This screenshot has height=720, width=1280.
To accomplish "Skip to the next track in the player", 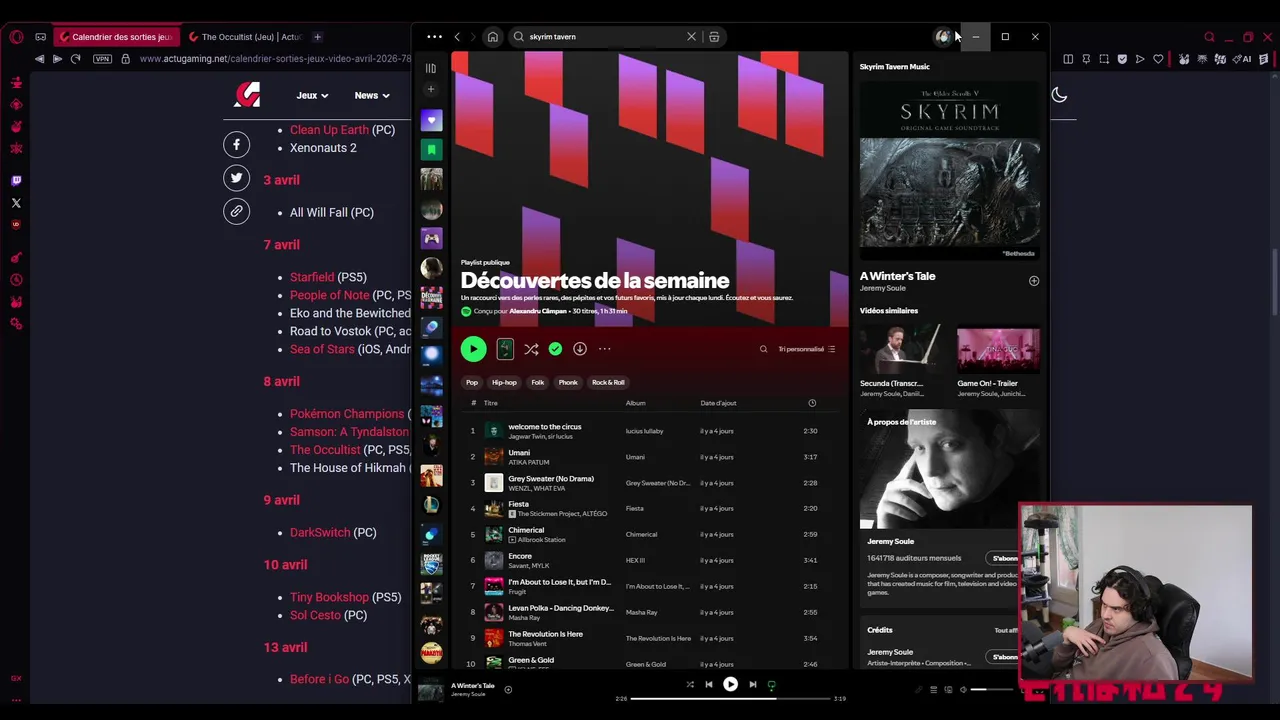I will (752, 685).
